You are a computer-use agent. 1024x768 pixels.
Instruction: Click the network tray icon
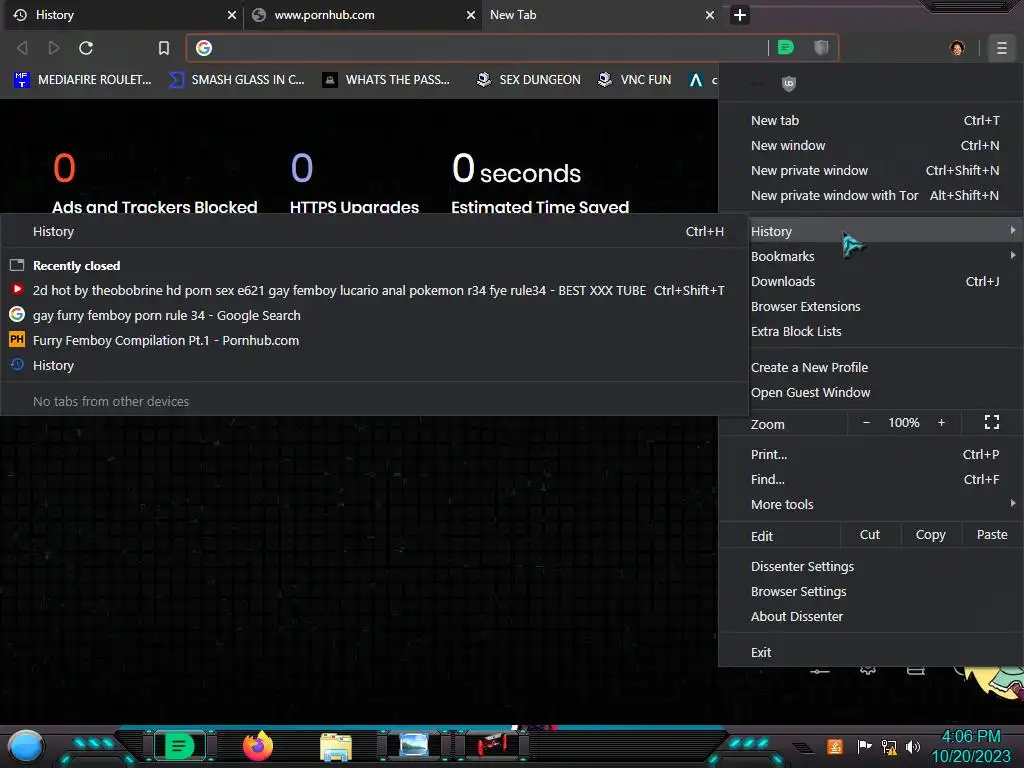889,746
